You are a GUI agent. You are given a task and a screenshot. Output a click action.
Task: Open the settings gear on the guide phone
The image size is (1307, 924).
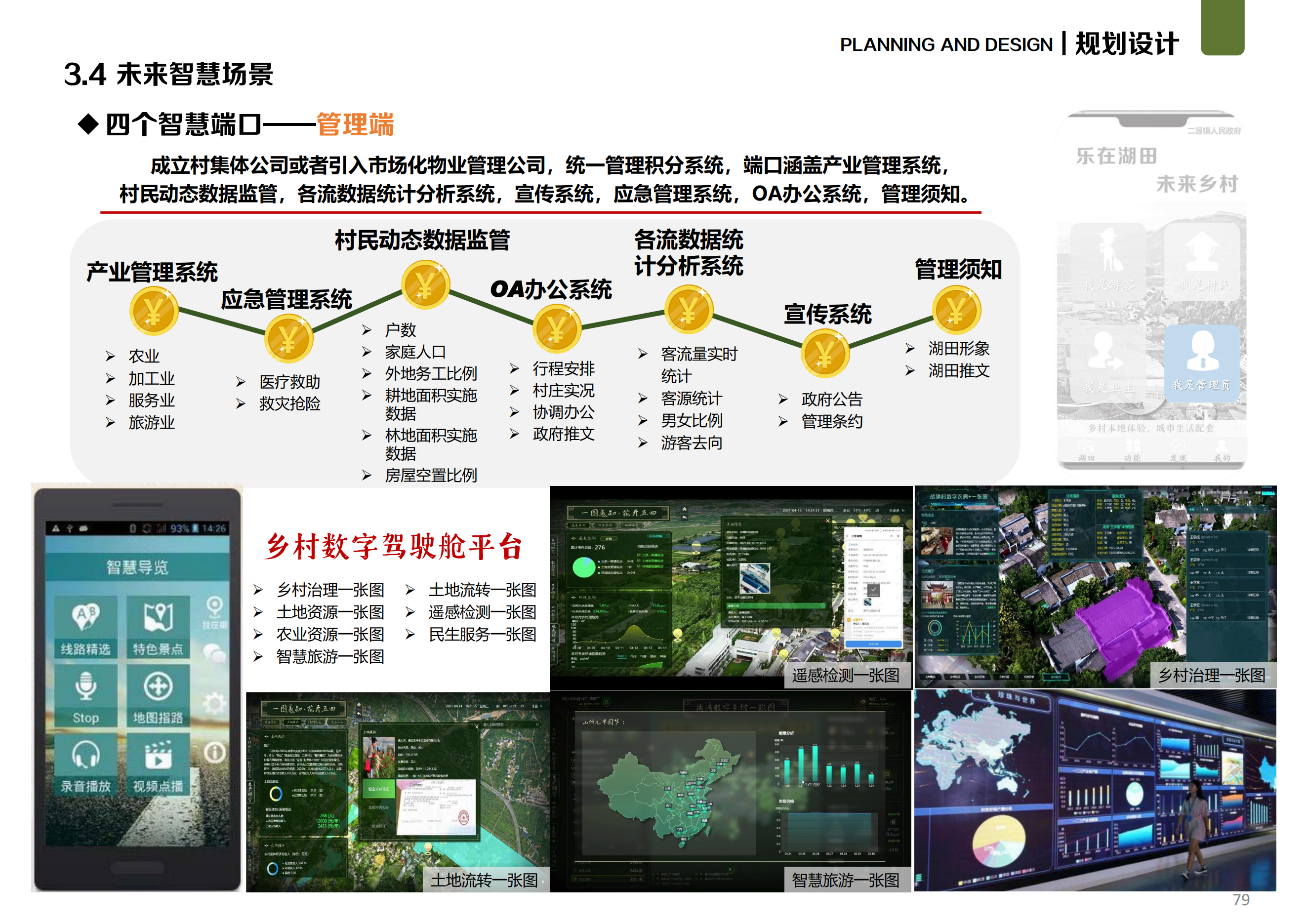(213, 701)
